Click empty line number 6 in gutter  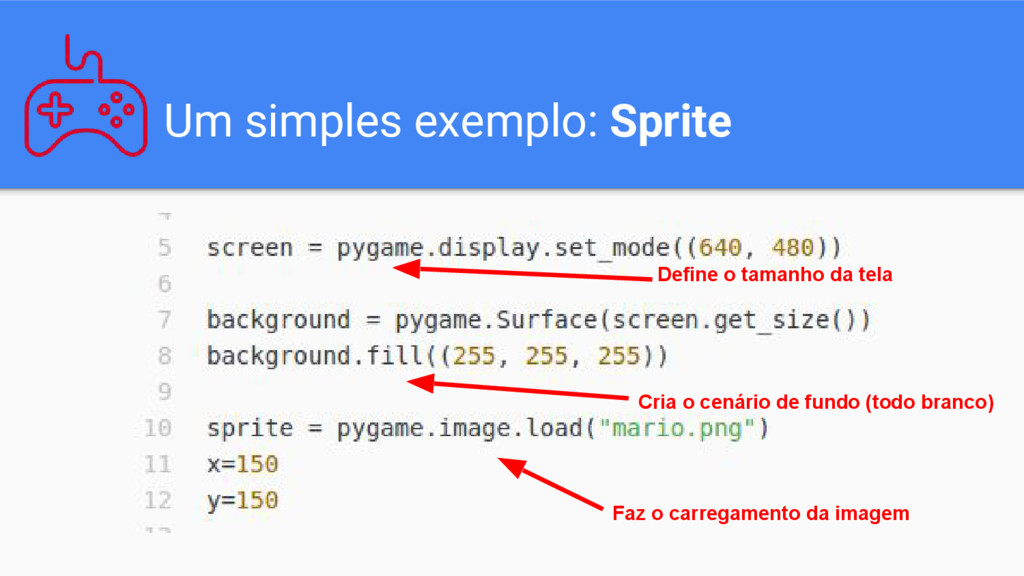[x=164, y=284]
